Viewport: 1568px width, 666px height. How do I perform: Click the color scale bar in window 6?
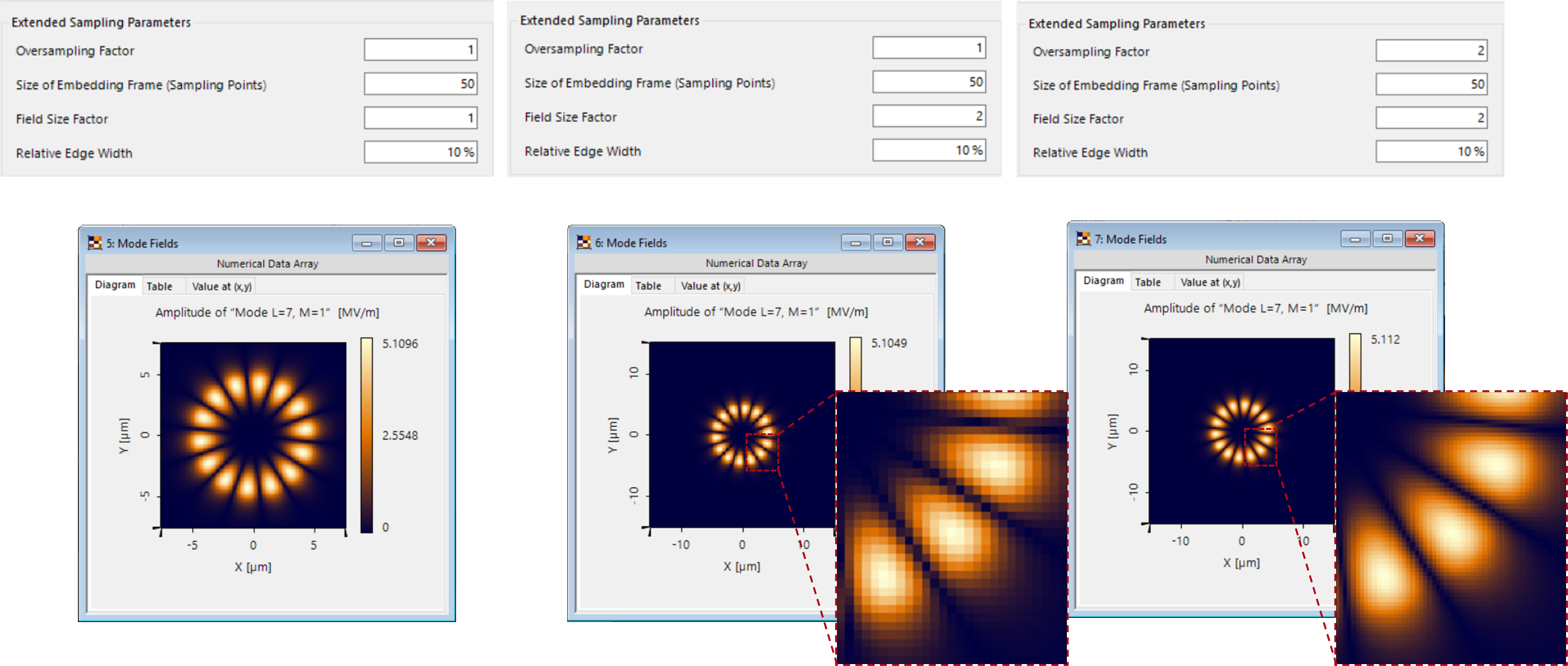[x=855, y=364]
